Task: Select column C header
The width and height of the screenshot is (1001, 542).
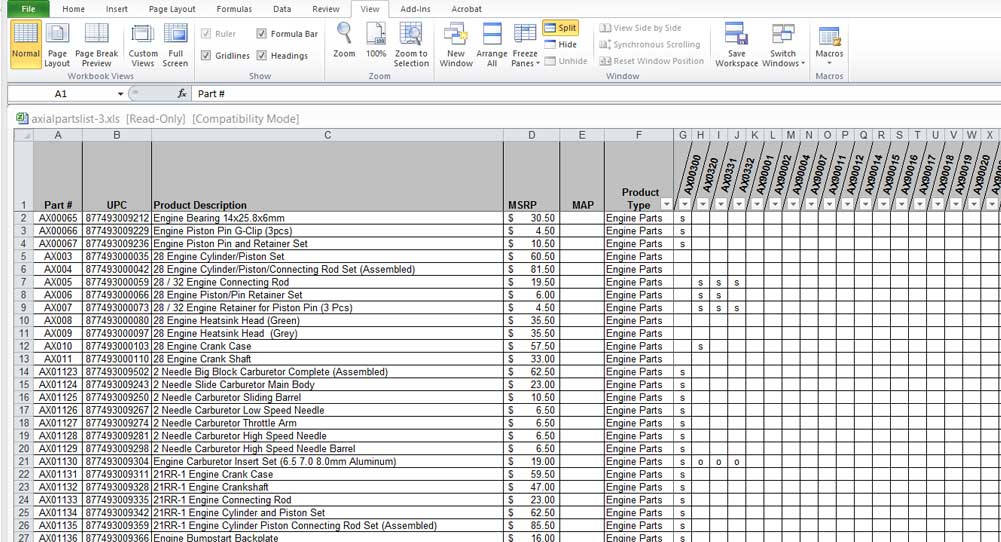Action: [x=327, y=135]
